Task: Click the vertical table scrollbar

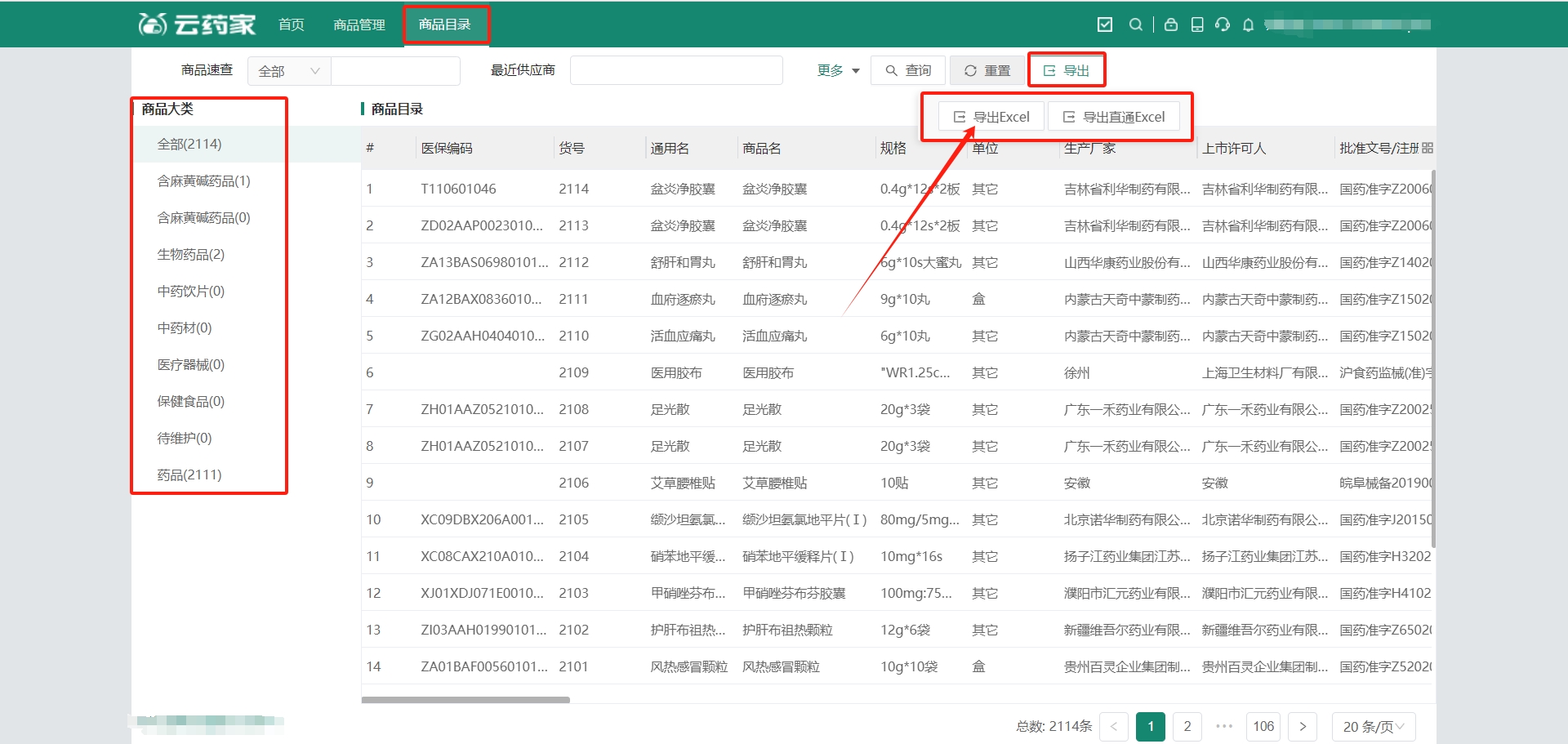Action: [1433, 359]
